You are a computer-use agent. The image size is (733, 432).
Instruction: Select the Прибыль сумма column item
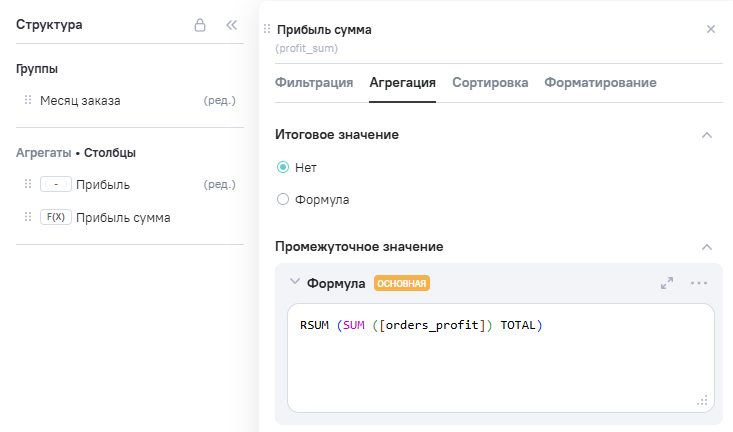click(123, 218)
